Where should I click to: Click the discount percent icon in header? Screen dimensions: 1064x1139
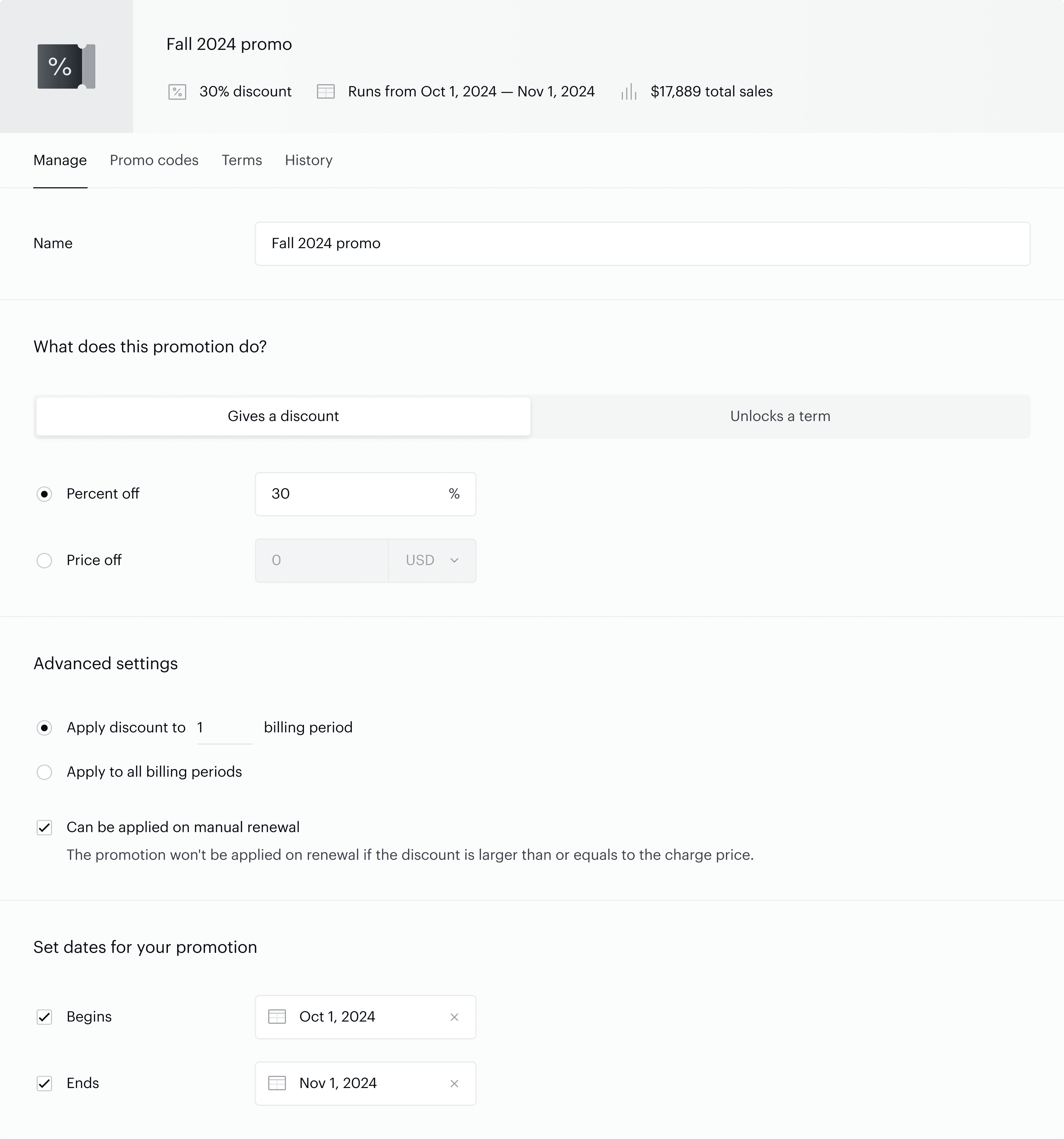tap(177, 92)
